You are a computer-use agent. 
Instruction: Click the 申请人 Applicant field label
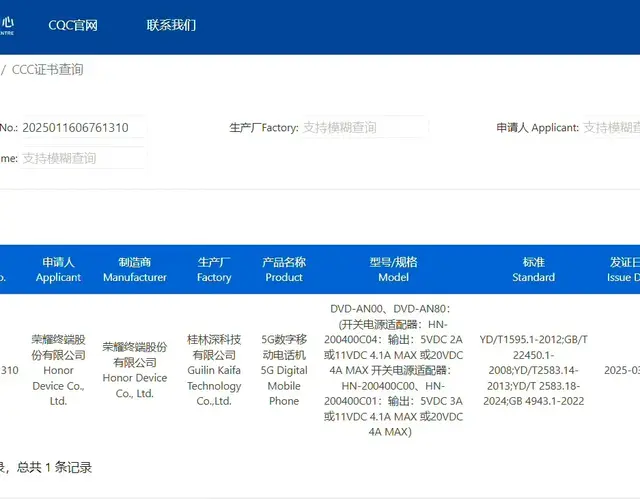(x=538, y=128)
